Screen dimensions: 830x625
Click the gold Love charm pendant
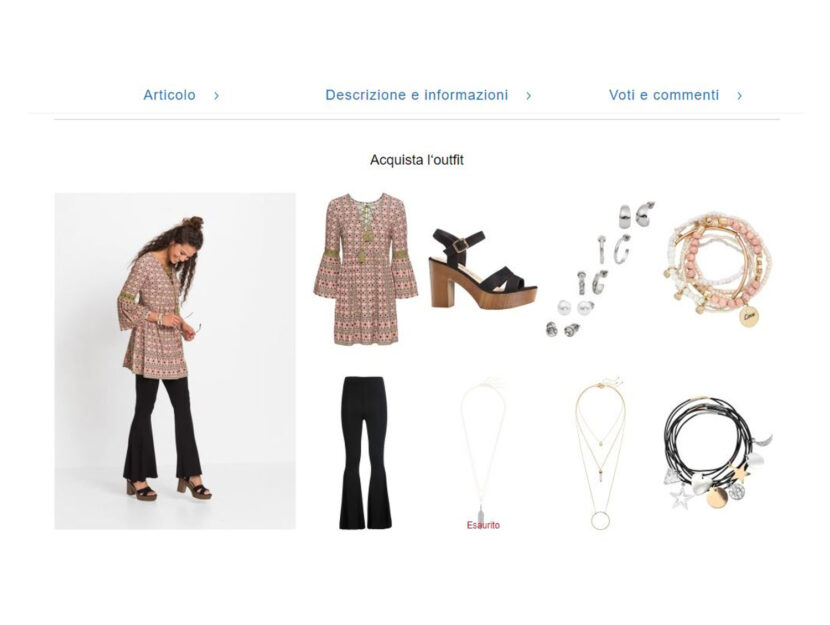tap(749, 316)
